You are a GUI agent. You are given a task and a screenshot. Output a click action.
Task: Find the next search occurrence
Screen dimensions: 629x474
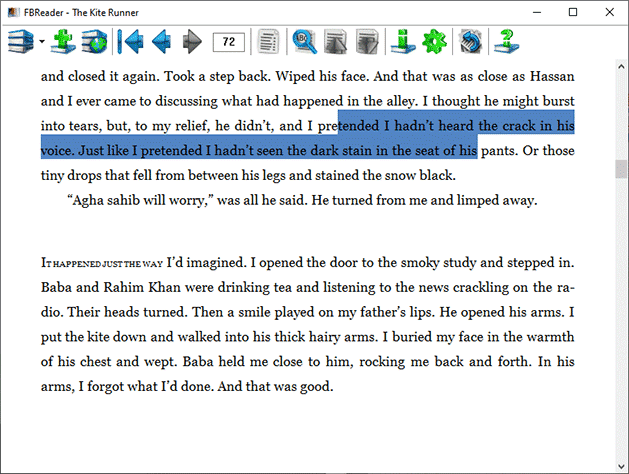point(367,41)
